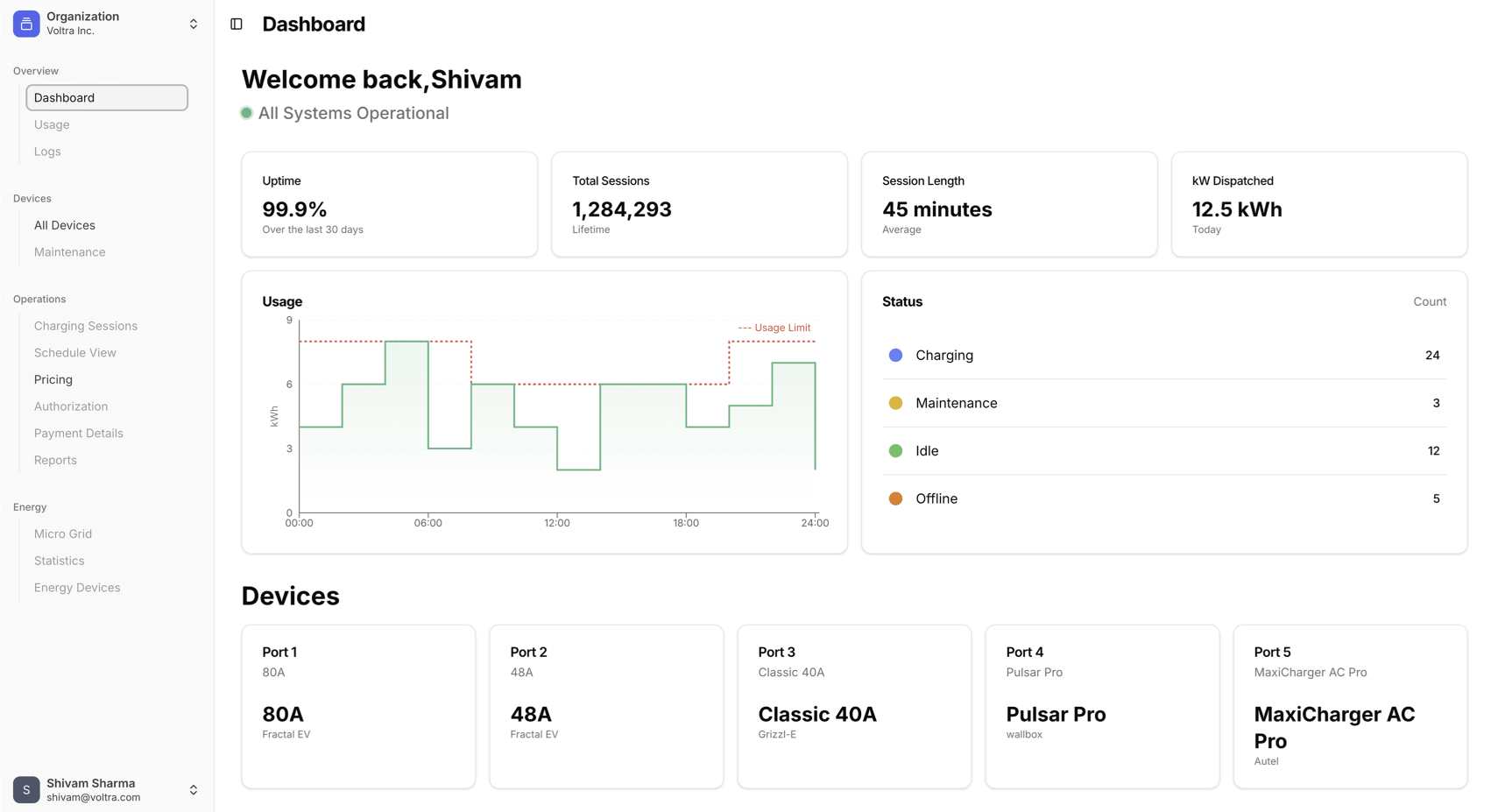This screenshot has width=1491, height=812.
Task: Go to Charging Sessions in Operations
Action: pos(86,326)
